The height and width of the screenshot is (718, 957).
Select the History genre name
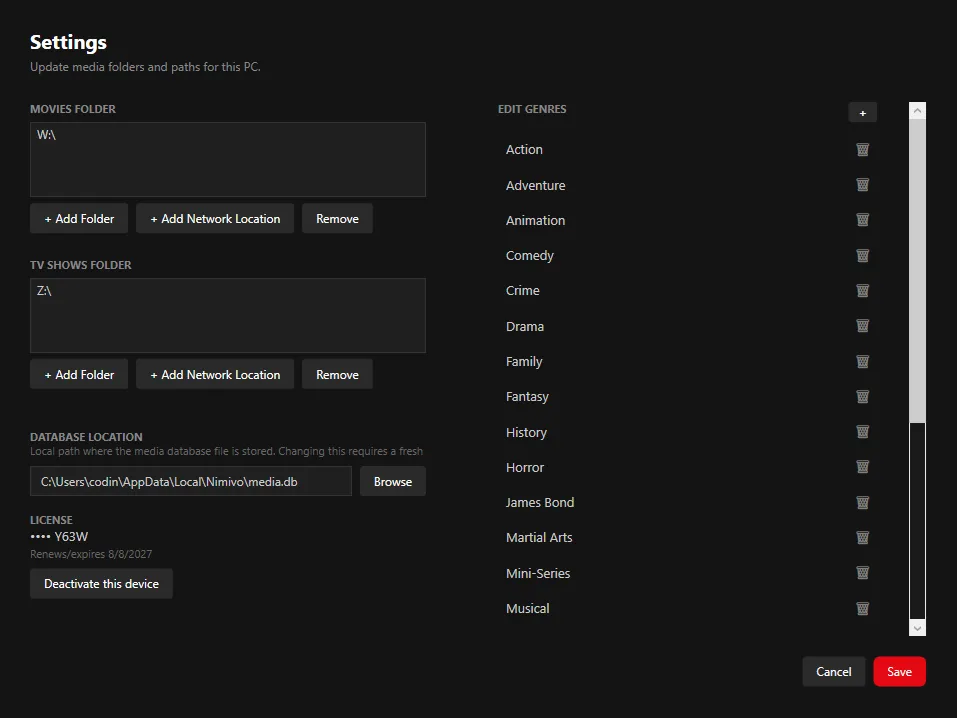click(526, 432)
